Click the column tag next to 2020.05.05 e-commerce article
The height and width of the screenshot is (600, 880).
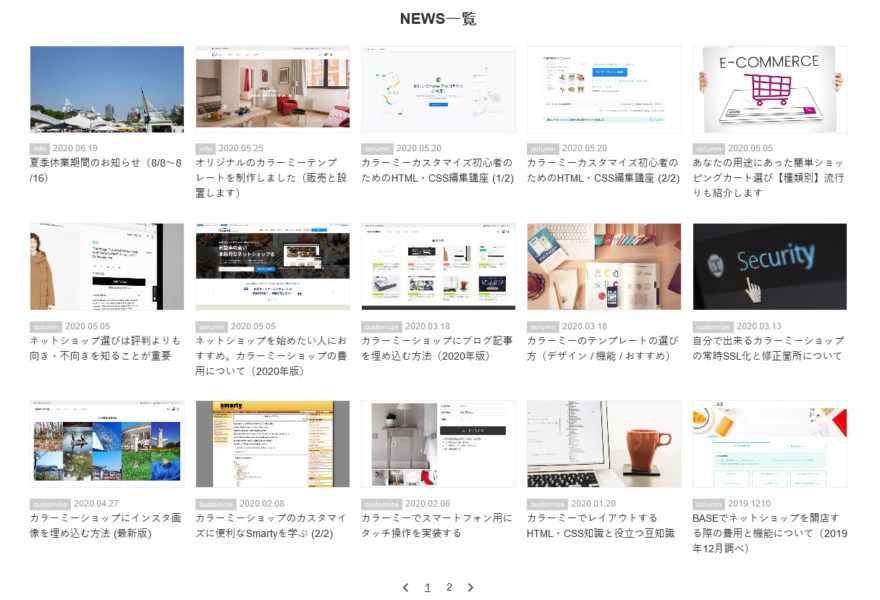point(708,149)
